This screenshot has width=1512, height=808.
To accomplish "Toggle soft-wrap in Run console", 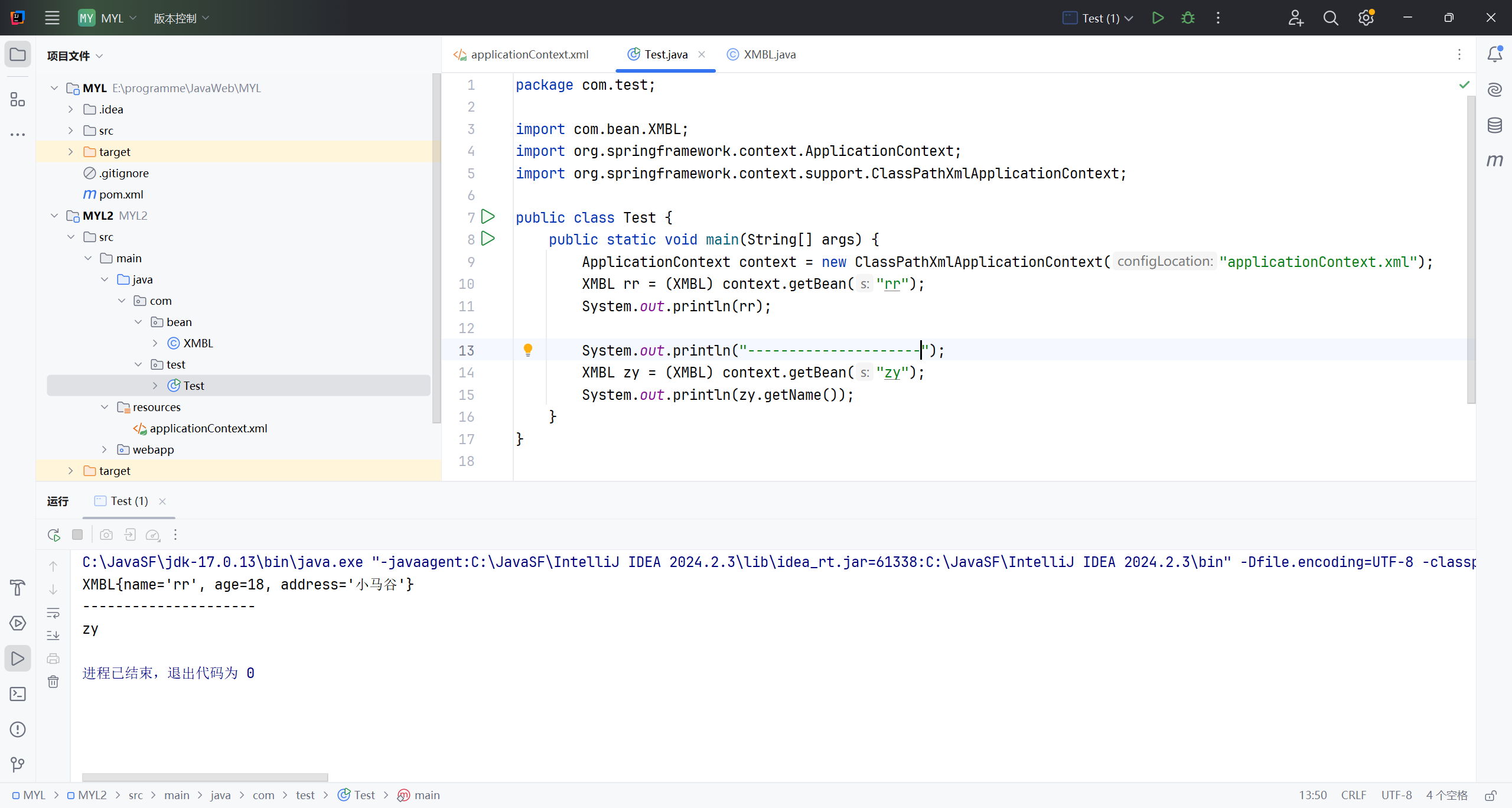I will tap(53, 612).
